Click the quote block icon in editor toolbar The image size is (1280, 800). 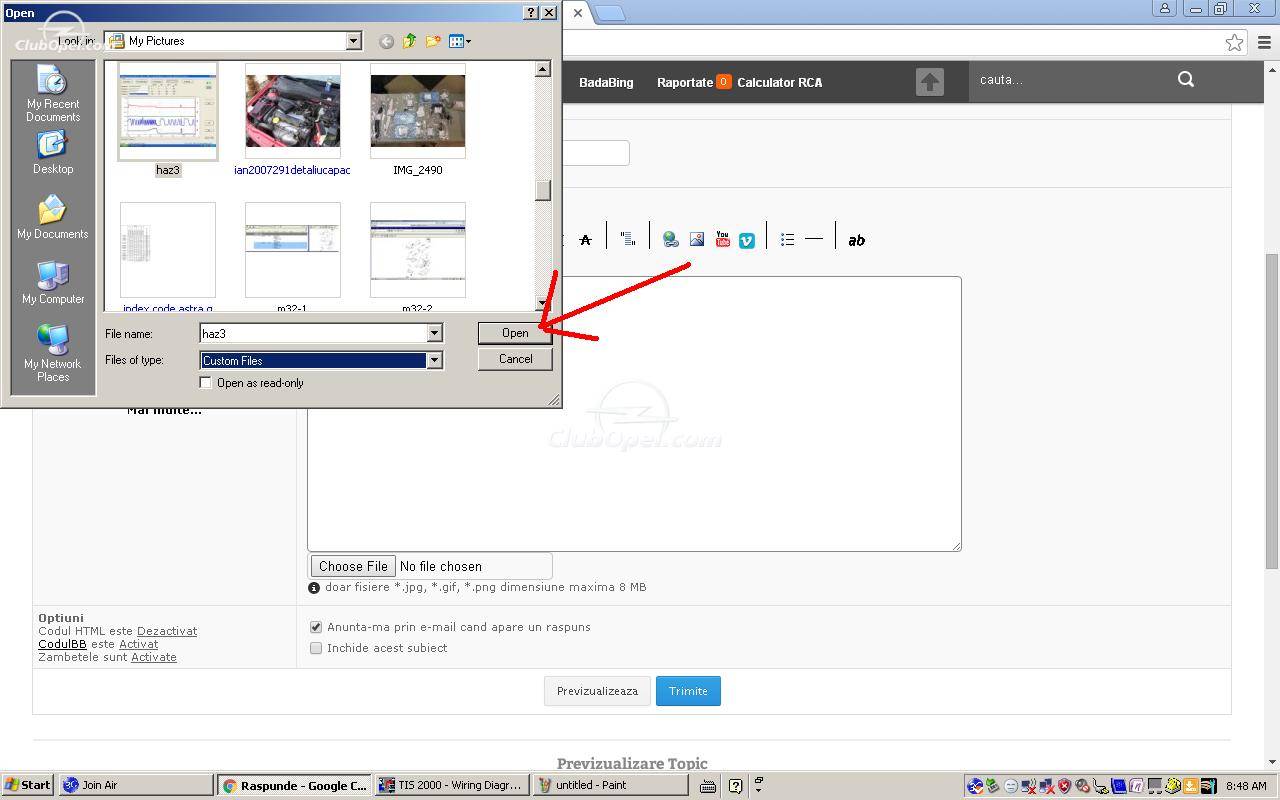coord(628,240)
